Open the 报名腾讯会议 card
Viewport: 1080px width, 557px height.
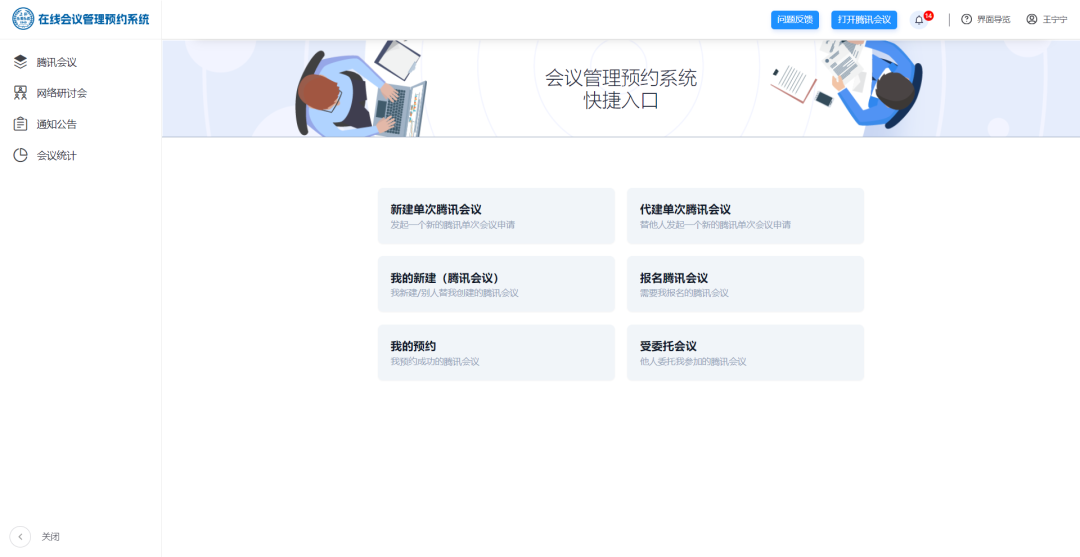click(x=745, y=284)
